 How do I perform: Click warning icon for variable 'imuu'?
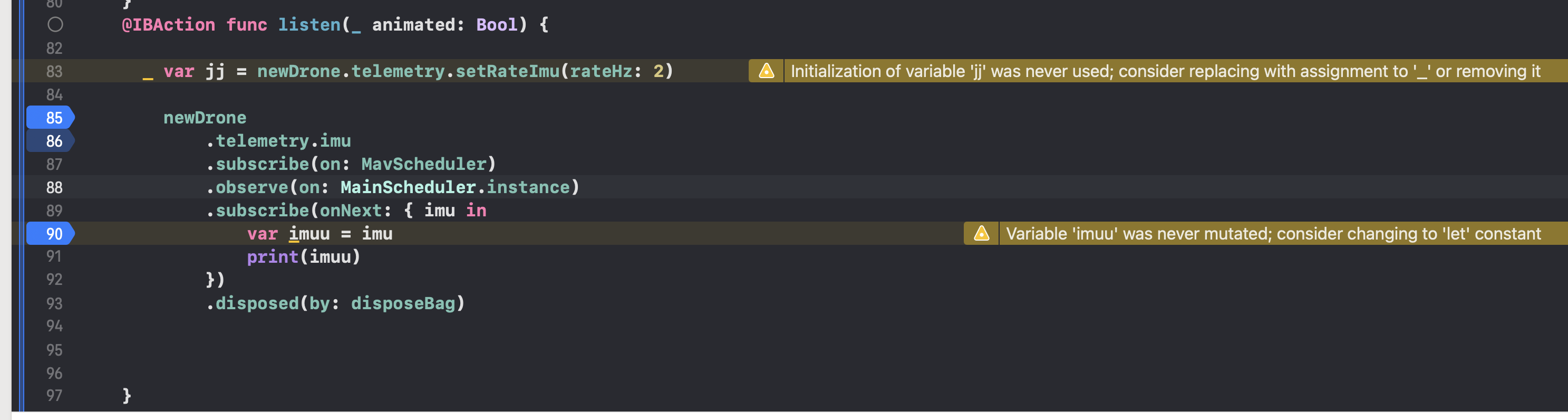pos(981,233)
